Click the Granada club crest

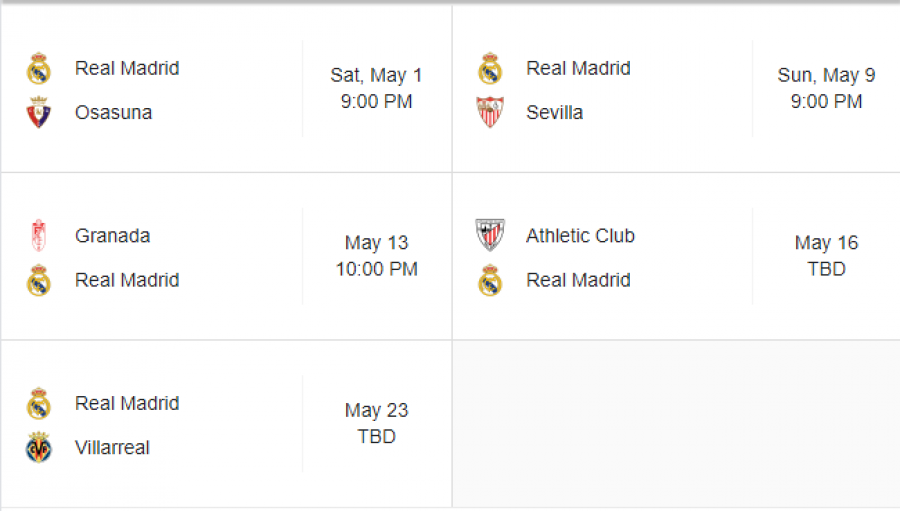(38, 235)
